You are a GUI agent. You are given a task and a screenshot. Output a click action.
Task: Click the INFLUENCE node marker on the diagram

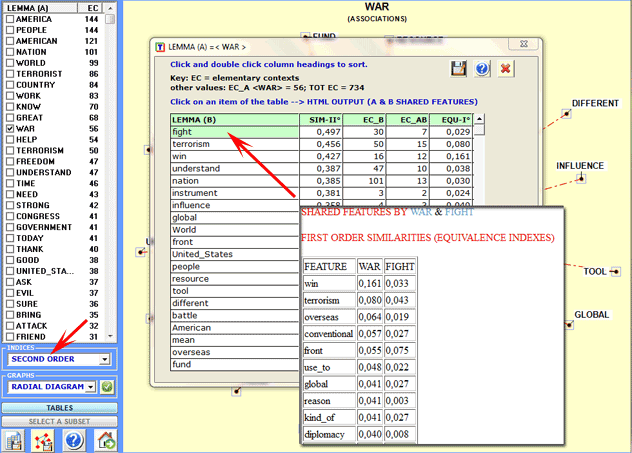pos(581,178)
